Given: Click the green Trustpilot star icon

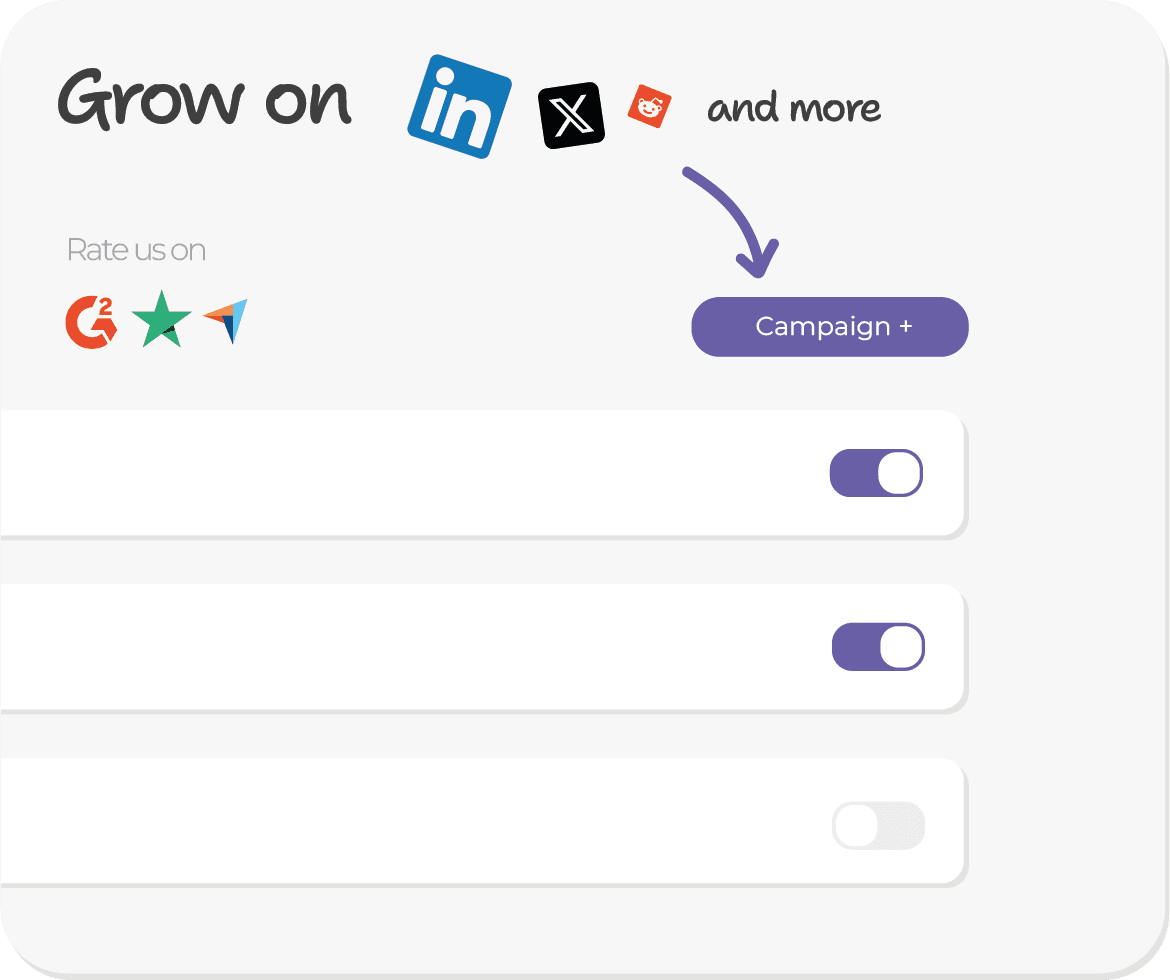Looking at the screenshot, I should point(161,321).
